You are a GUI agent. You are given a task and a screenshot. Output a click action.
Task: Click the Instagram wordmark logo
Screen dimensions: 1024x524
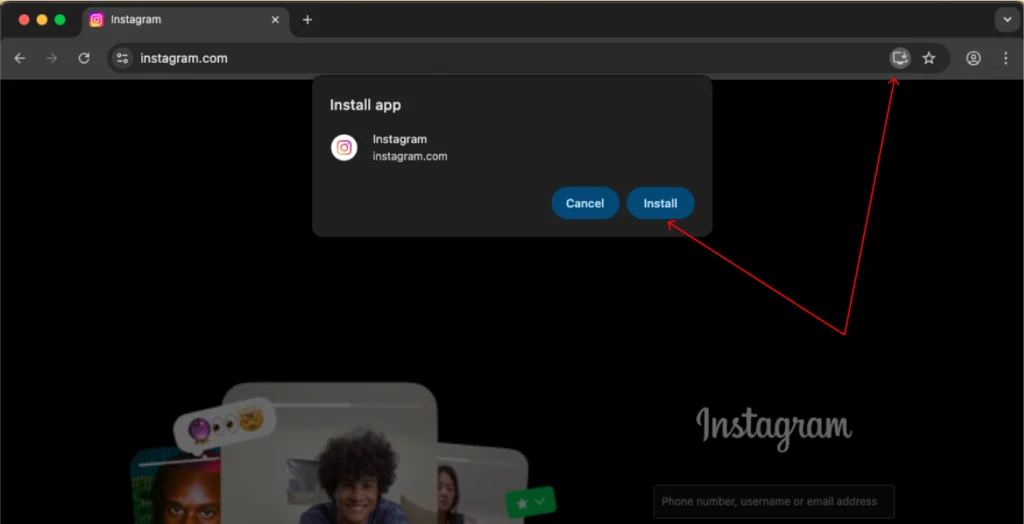(774, 427)
